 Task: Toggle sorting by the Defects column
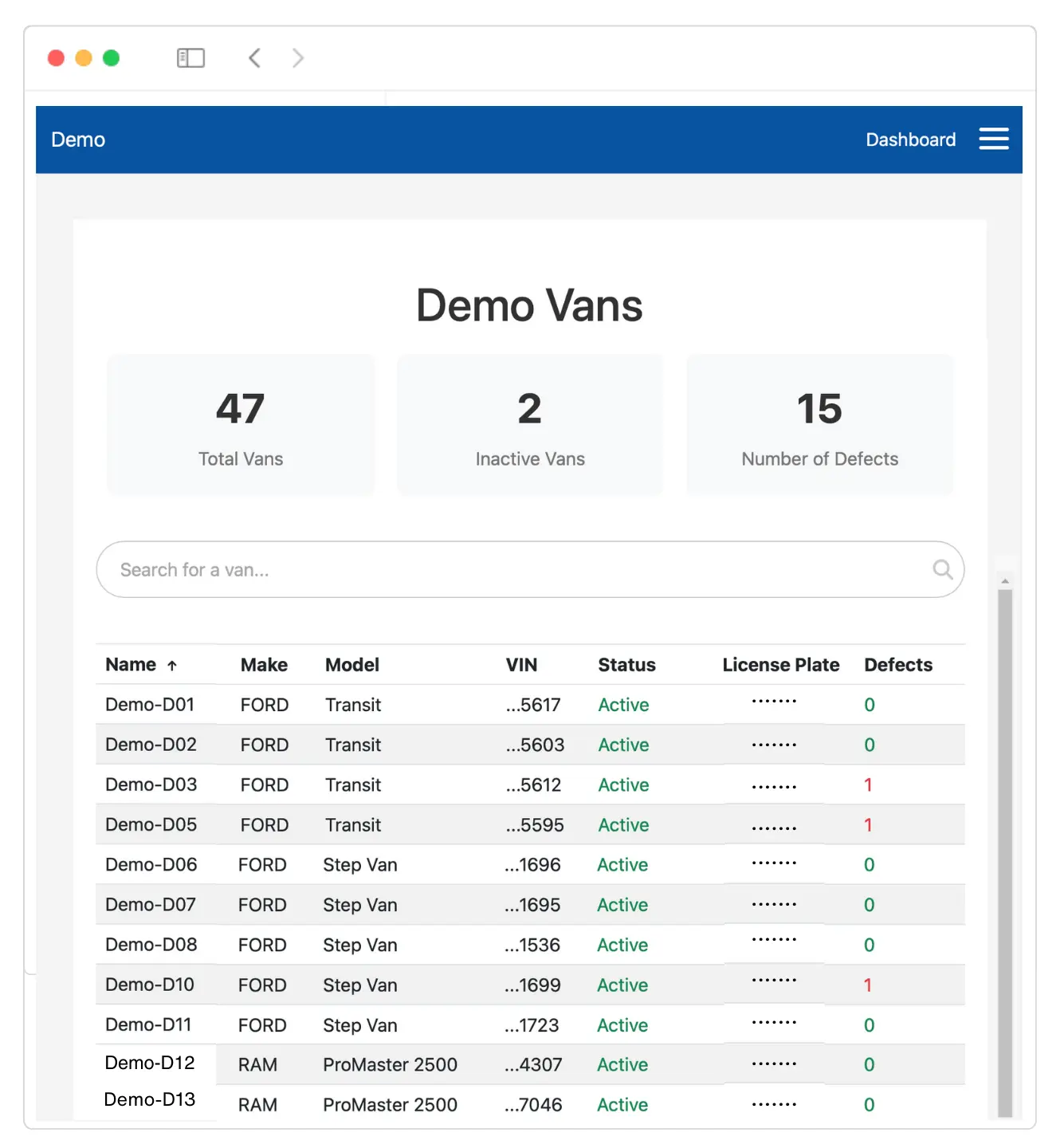pos(897,664)
